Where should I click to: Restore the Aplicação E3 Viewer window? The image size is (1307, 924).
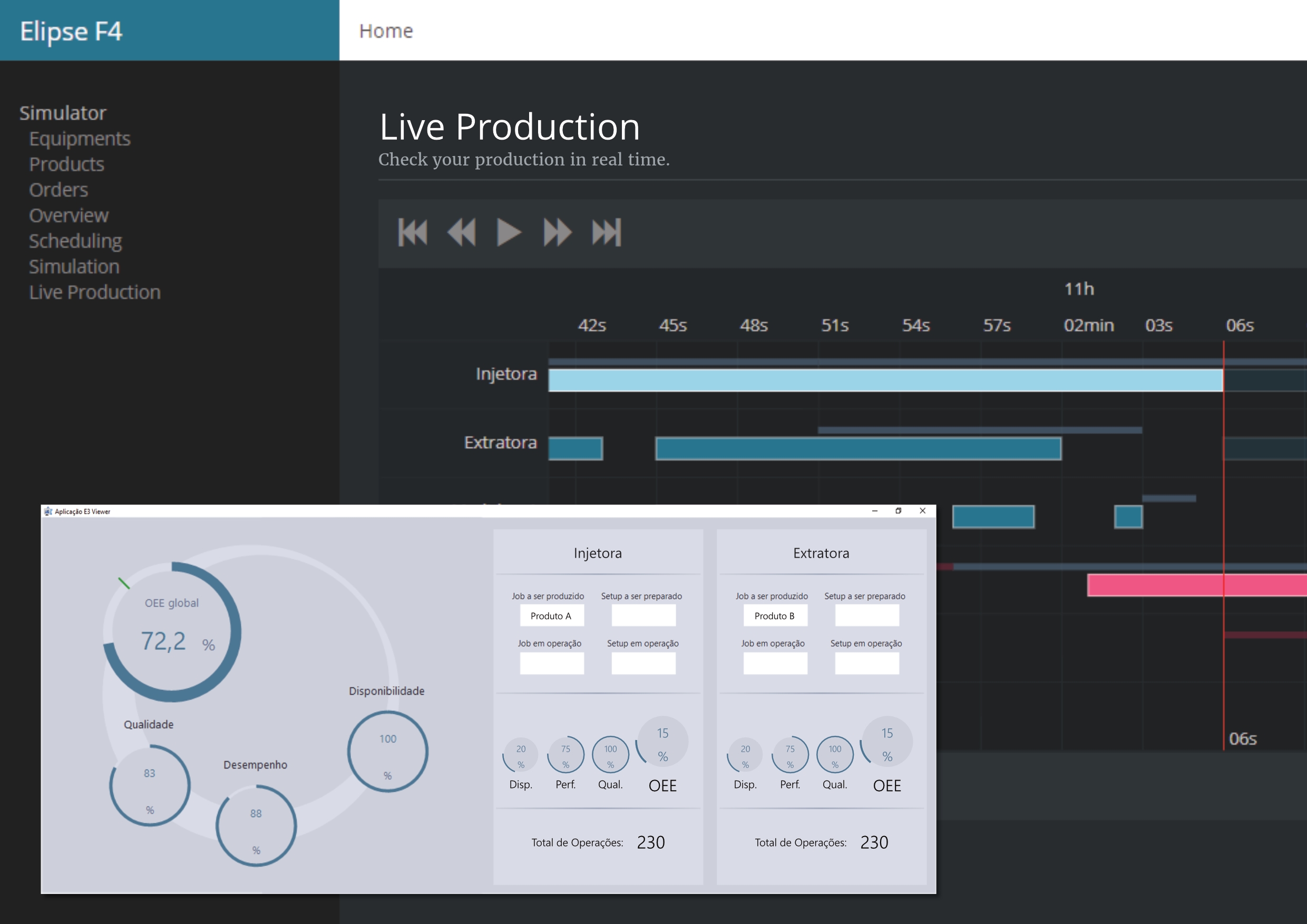click(898, 511)
